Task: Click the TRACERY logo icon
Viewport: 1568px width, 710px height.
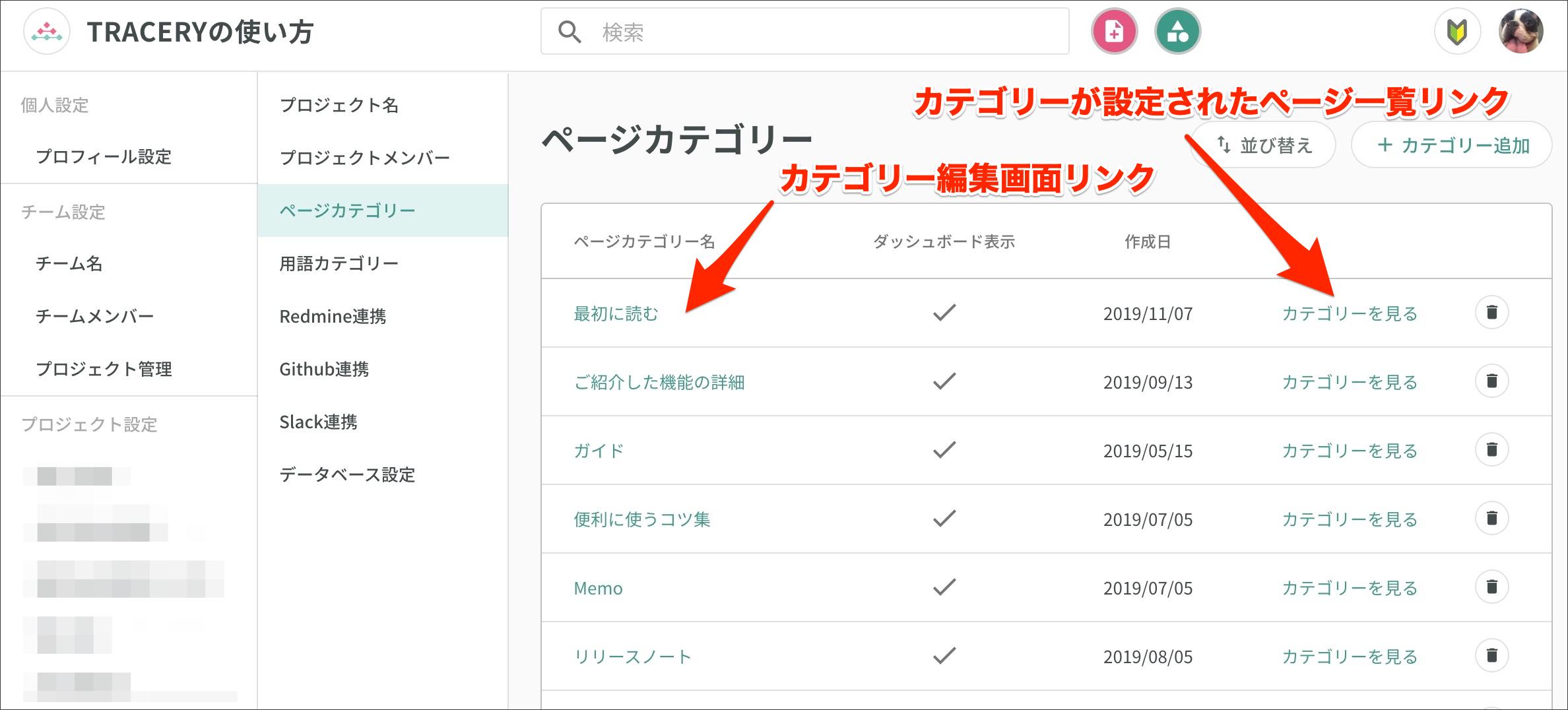Action: pyautogui.click(x=47, y=32)
